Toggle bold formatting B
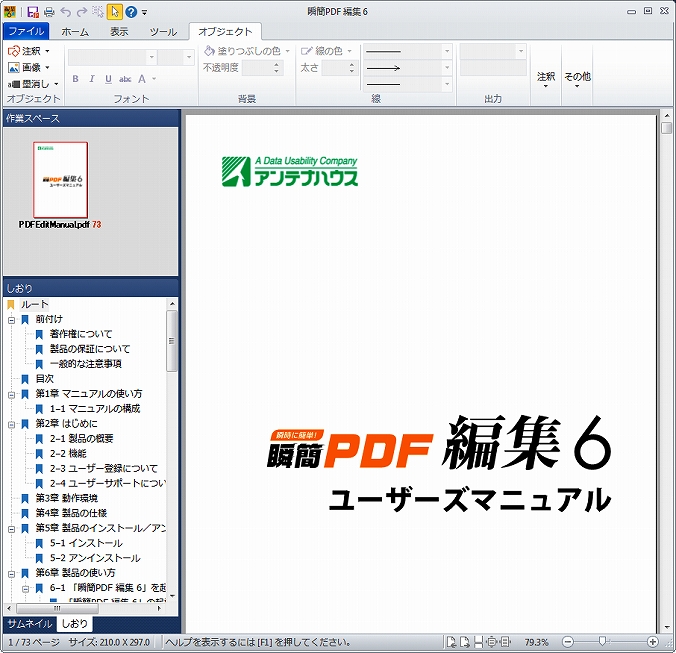The image size is (676, 653). [x=75, y=79]
